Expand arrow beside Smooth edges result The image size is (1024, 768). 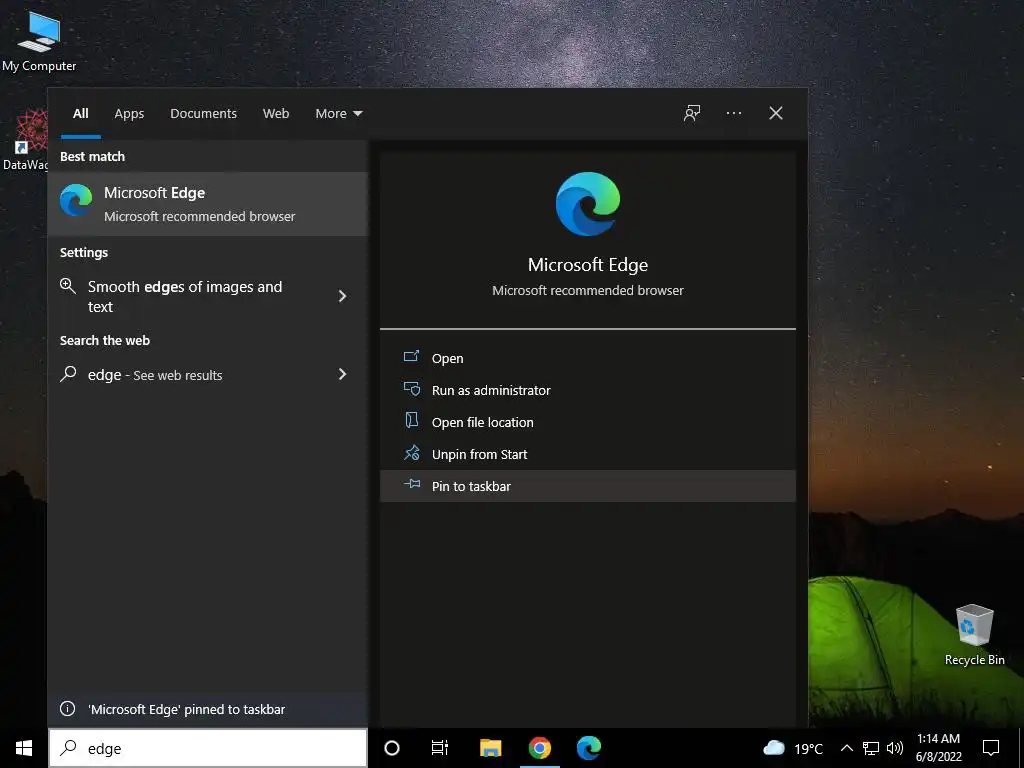pyautogui.click(x=342, y=296)
